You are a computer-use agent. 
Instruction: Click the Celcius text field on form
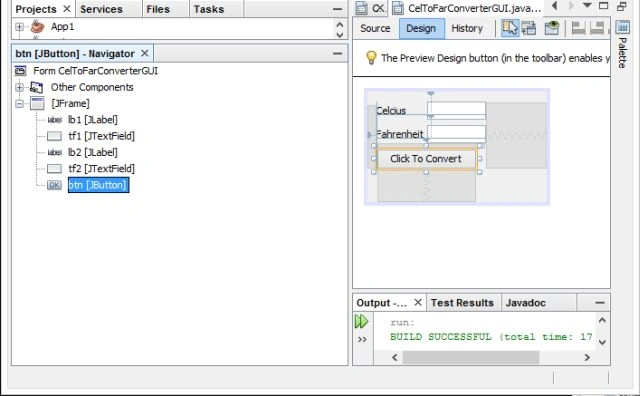[456, 110]
